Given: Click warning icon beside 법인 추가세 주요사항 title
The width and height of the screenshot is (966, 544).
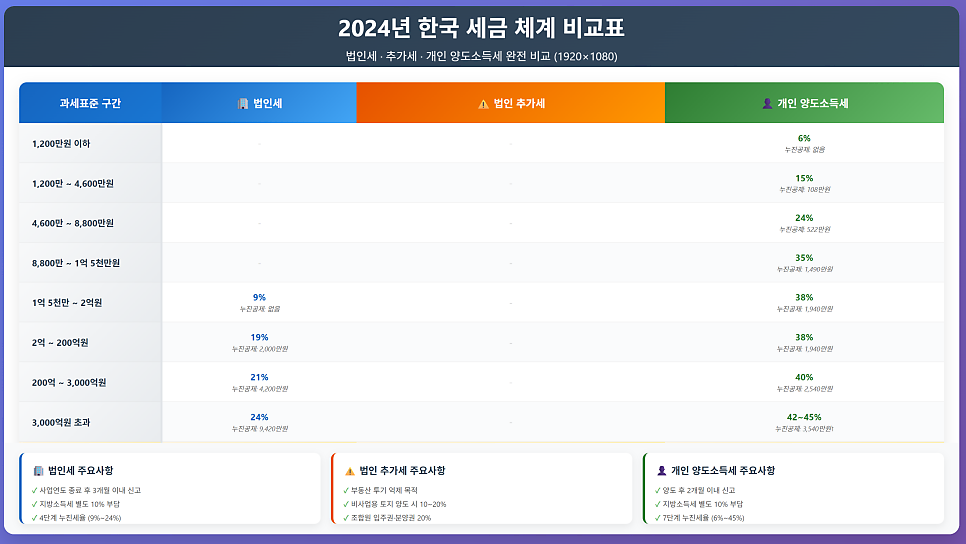Looking at the screenshot, I should [x=349, y=470].
